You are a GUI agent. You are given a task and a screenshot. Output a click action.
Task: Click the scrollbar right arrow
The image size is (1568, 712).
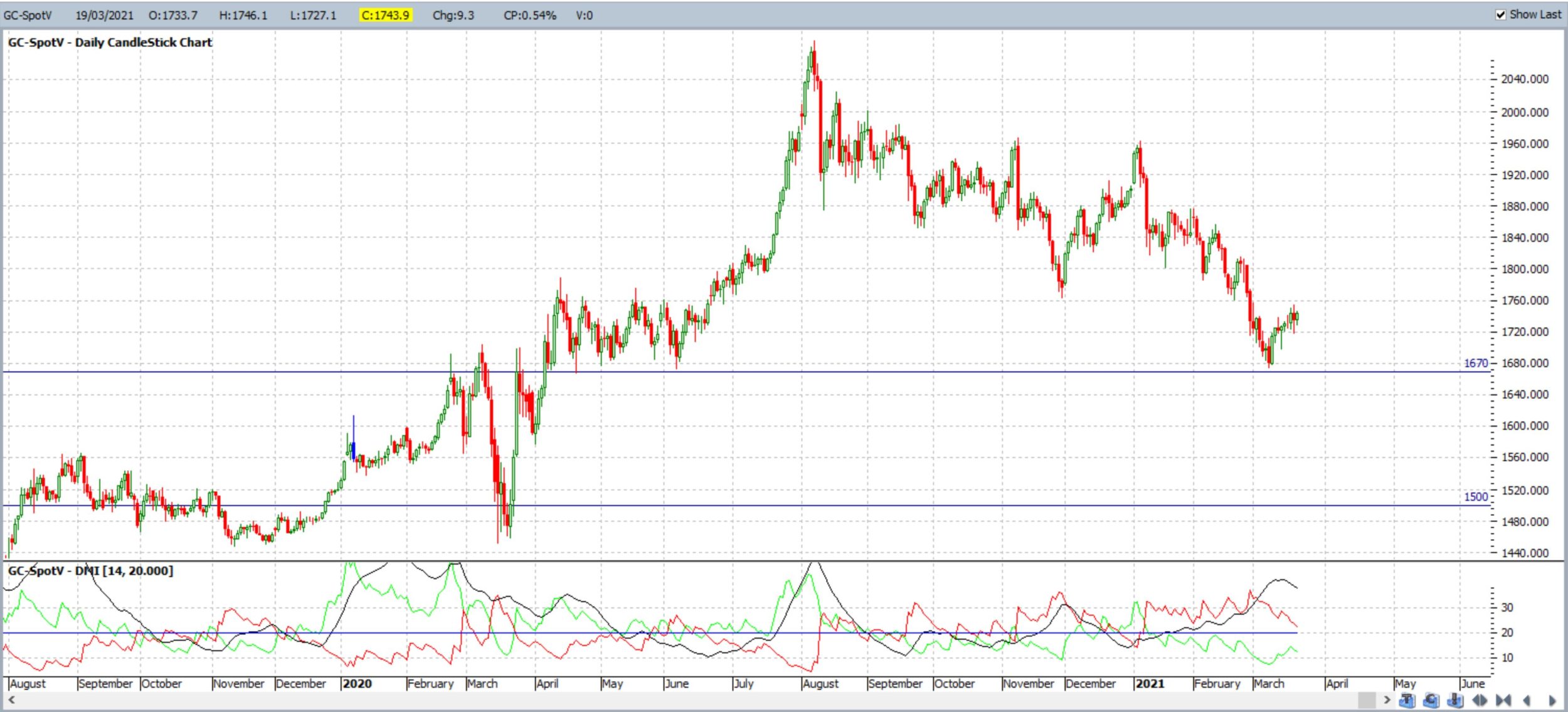tap(1387, 699)
